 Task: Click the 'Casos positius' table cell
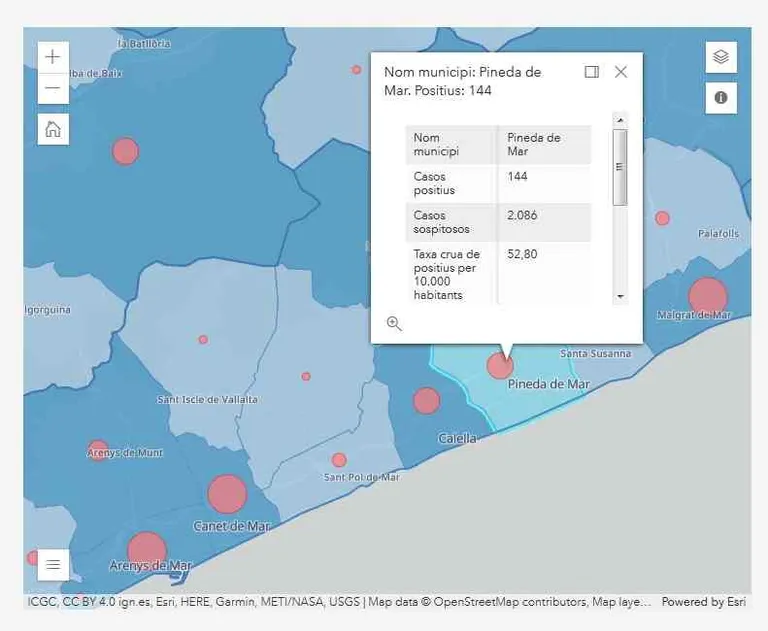point(451,184)
